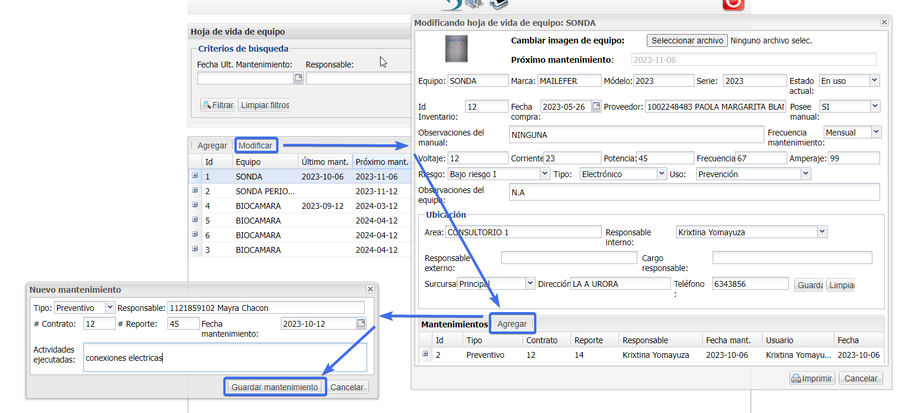The height and width of the screenshot is (413, 920).
Task: Open the Tipo Preventivo dropdown
Action: (x=110, y=307)
